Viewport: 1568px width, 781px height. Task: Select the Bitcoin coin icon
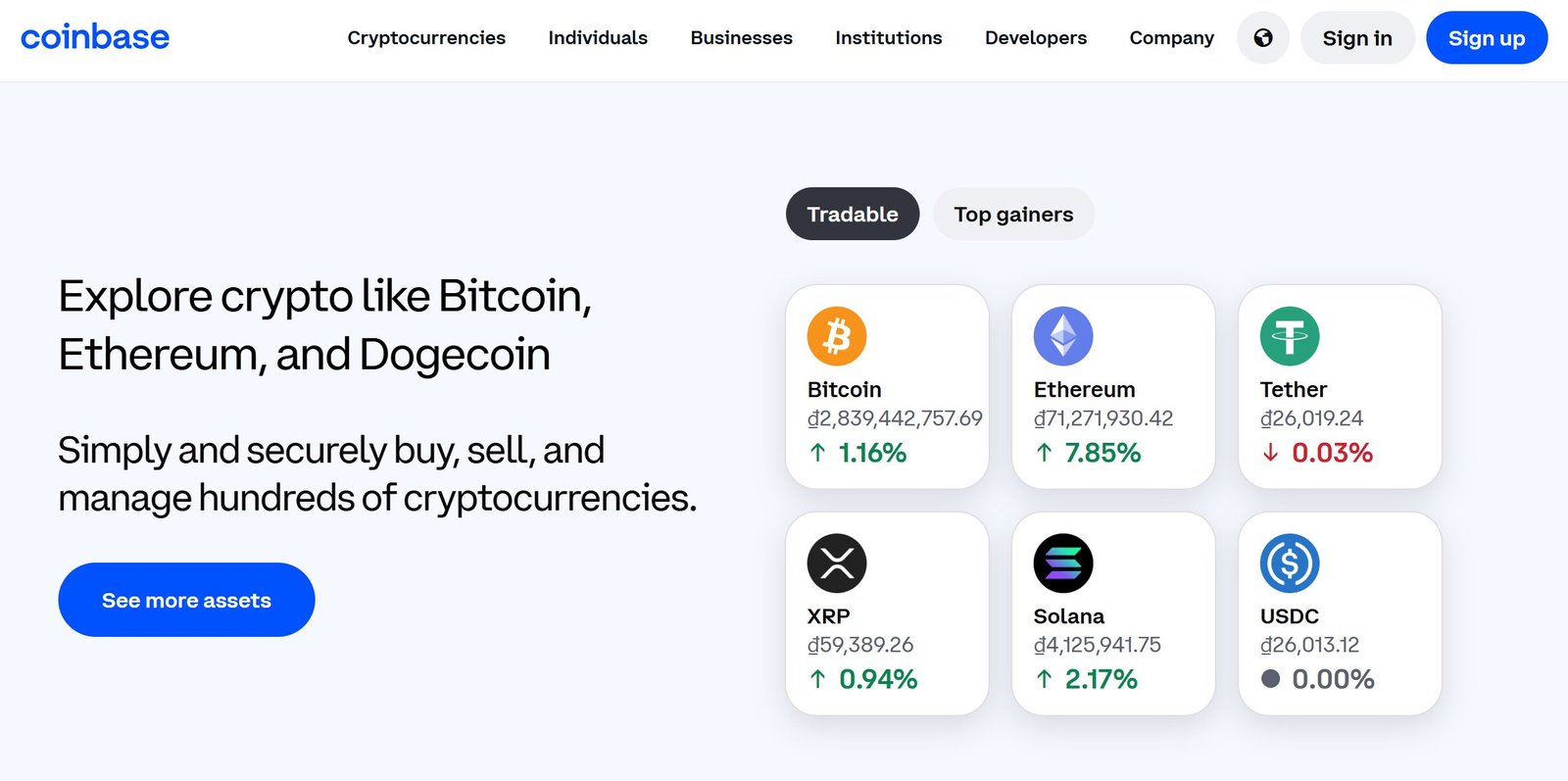pyautogui.click(x=835, y=335)
